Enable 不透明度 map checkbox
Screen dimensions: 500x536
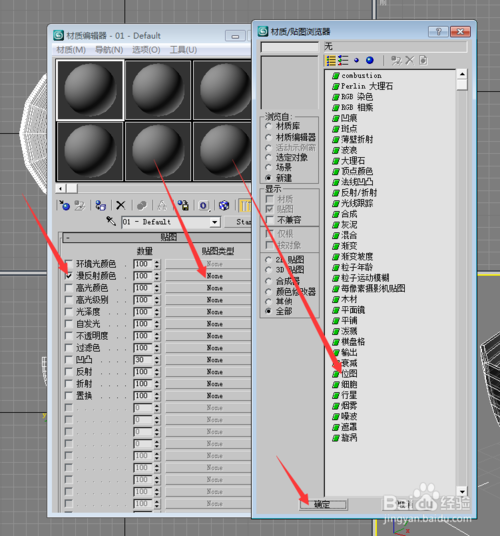point(69,336)
